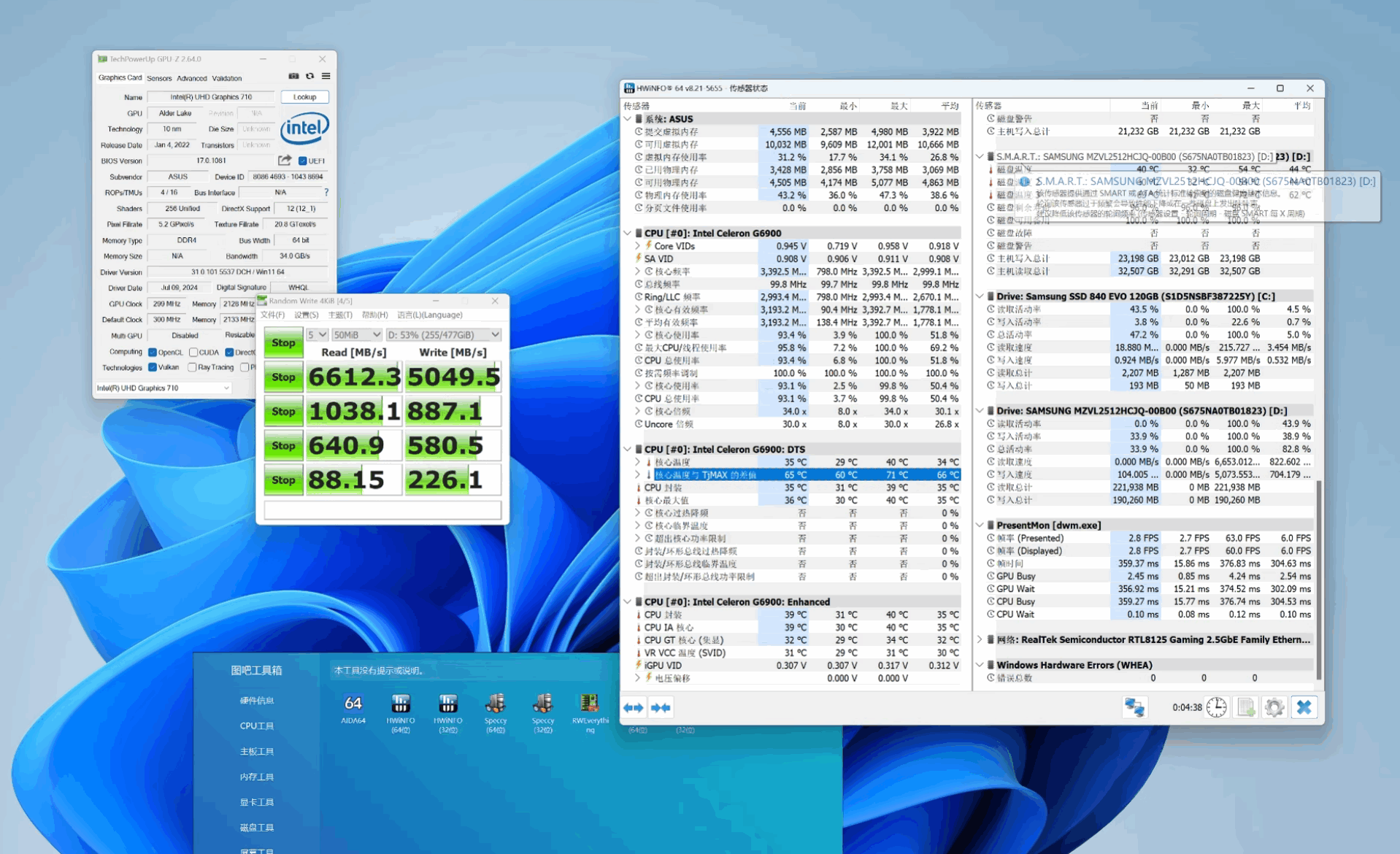Click the GPU-Z refresh icon
Viewport: 1400px width, 854px height.
(x=310, y=76)
